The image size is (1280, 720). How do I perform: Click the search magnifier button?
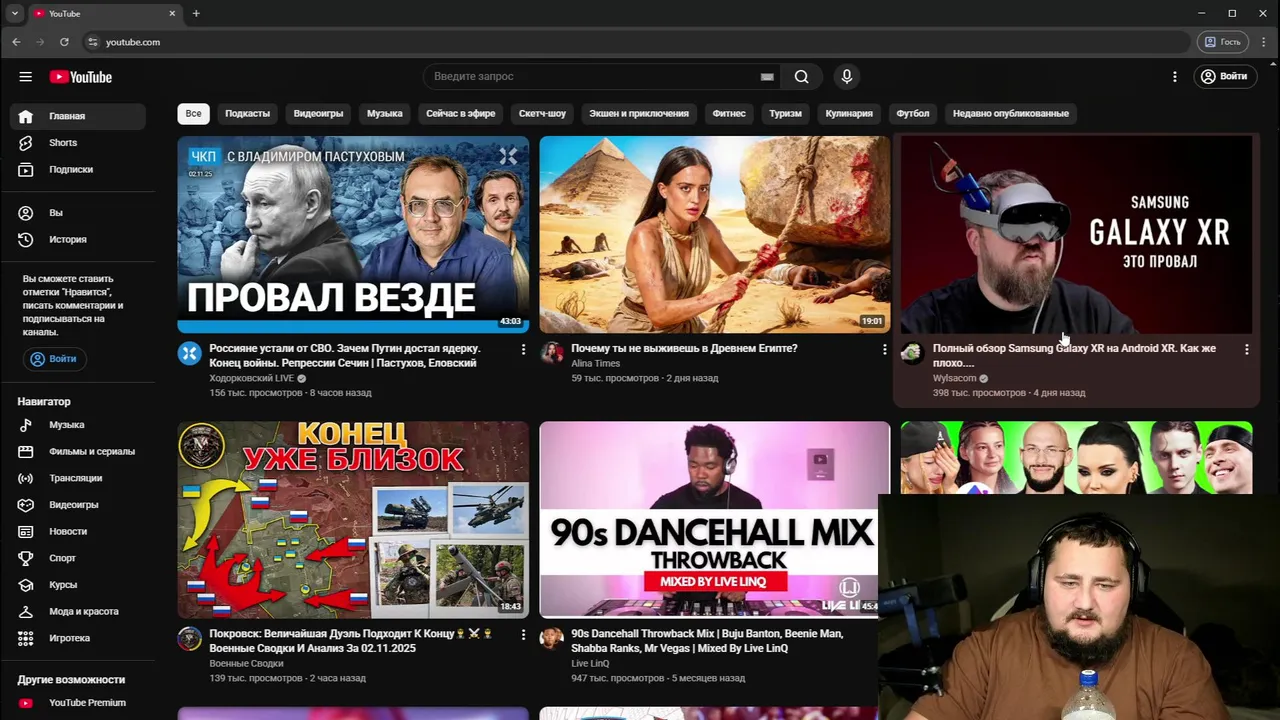click(801, 77)
